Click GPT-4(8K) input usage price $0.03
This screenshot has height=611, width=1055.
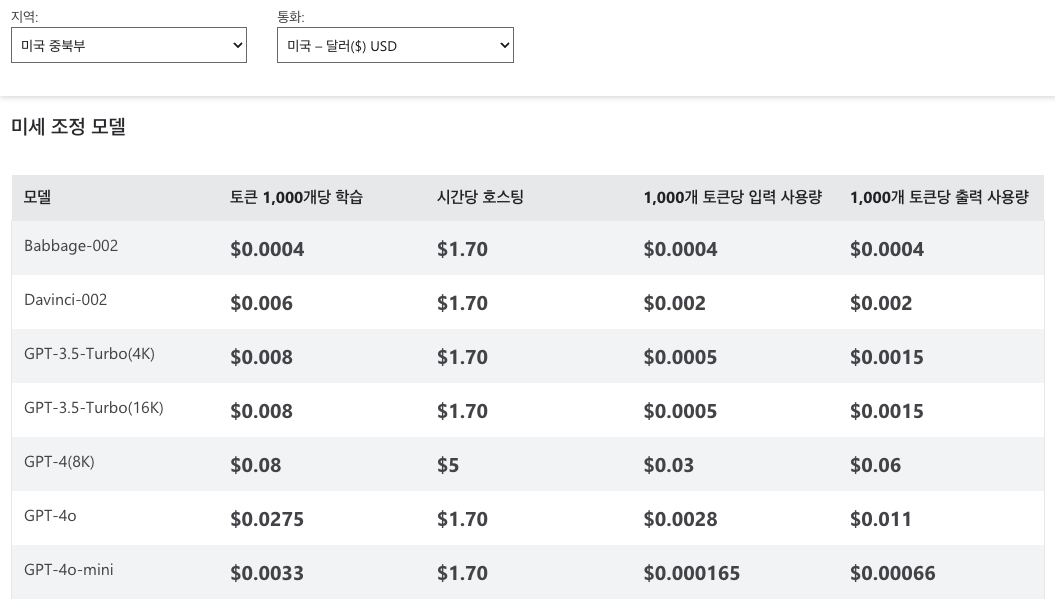(669, 465)
